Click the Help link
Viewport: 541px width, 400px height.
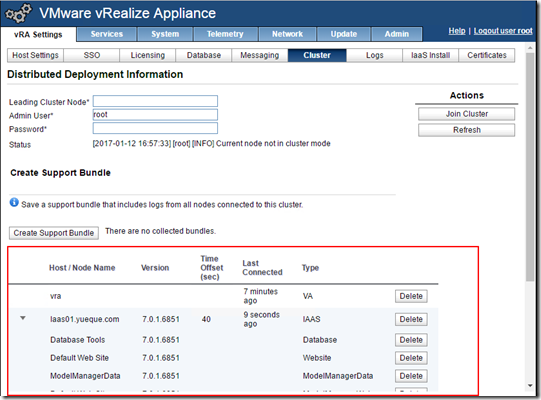[x=457, y=31]
